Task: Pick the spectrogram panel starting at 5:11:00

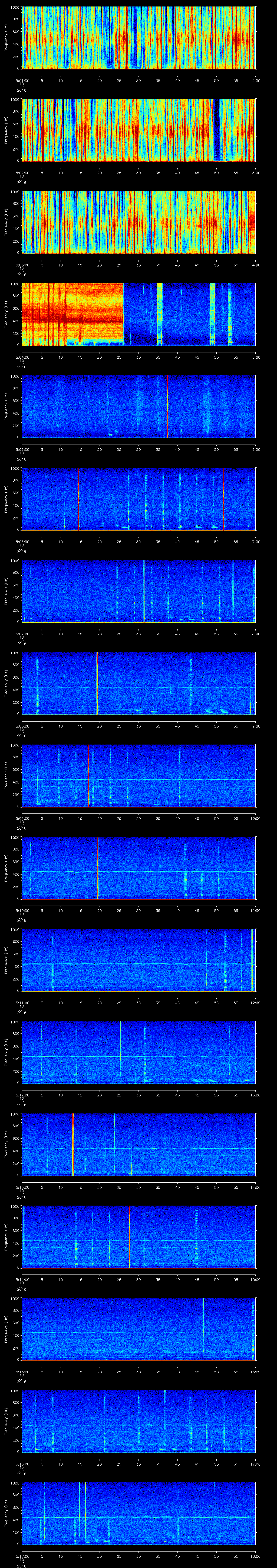Action: [139, 960]
